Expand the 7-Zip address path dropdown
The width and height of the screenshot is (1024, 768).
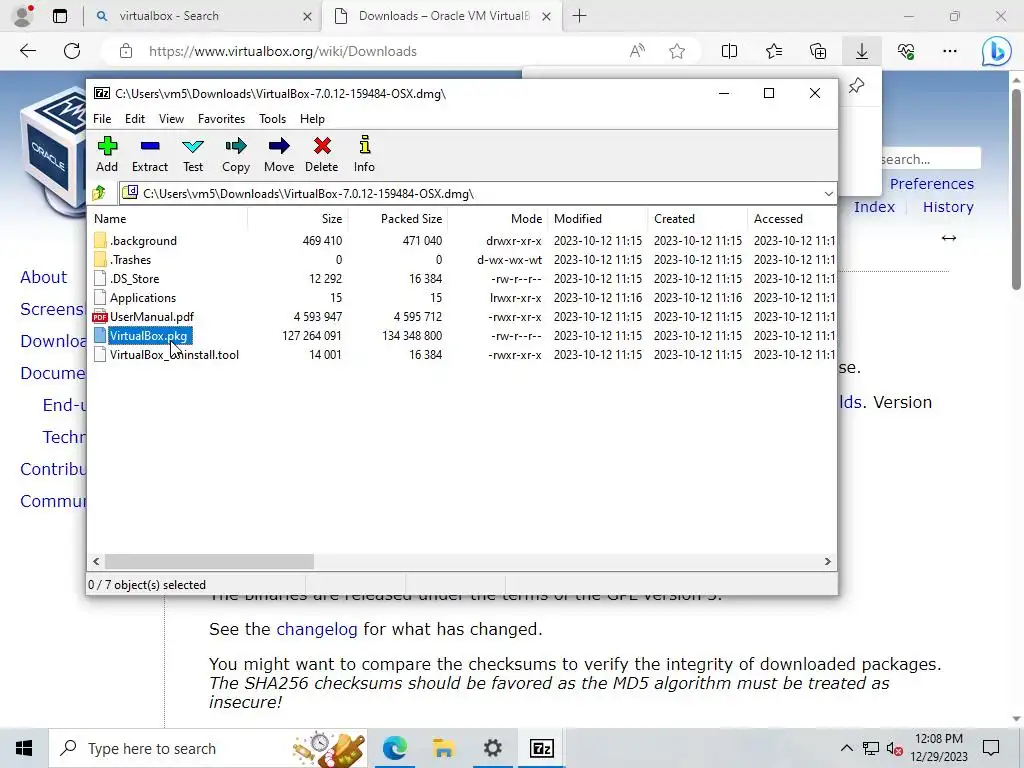click(828, 194)
